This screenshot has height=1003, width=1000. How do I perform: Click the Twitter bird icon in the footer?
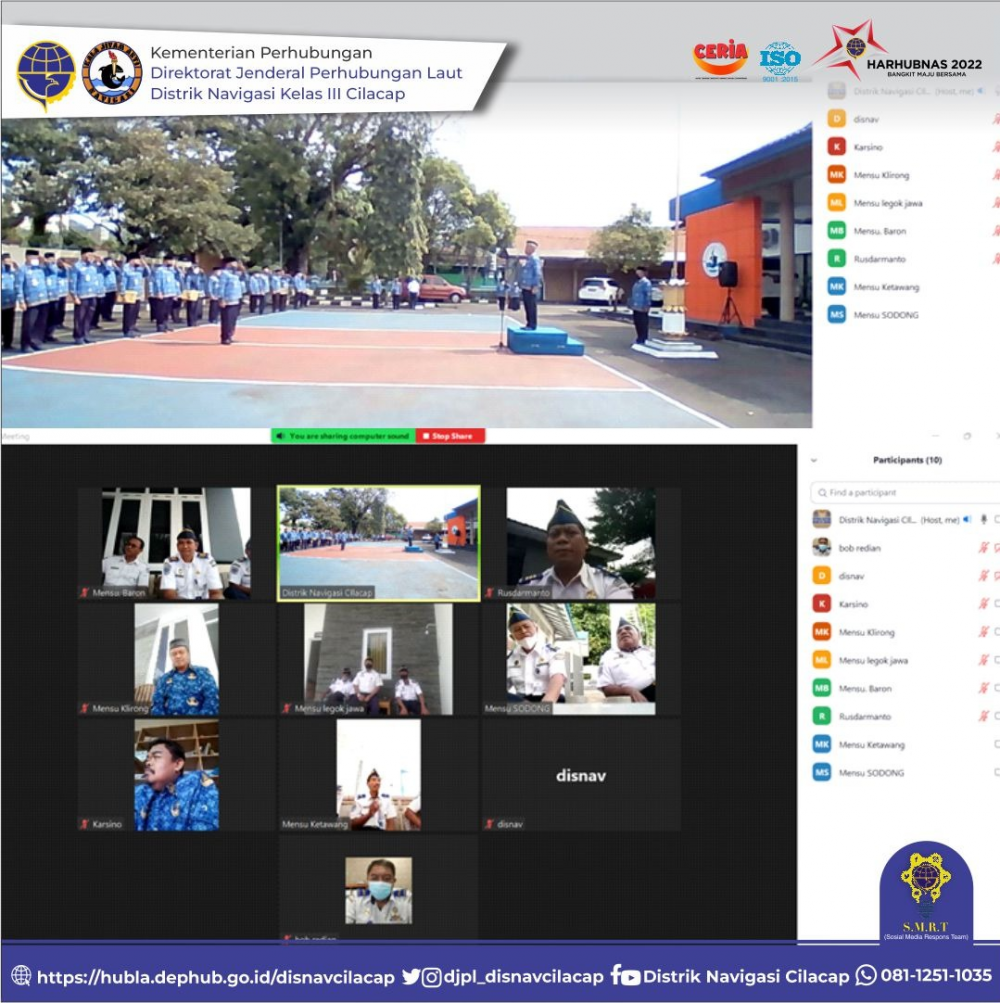click(411, 977)
